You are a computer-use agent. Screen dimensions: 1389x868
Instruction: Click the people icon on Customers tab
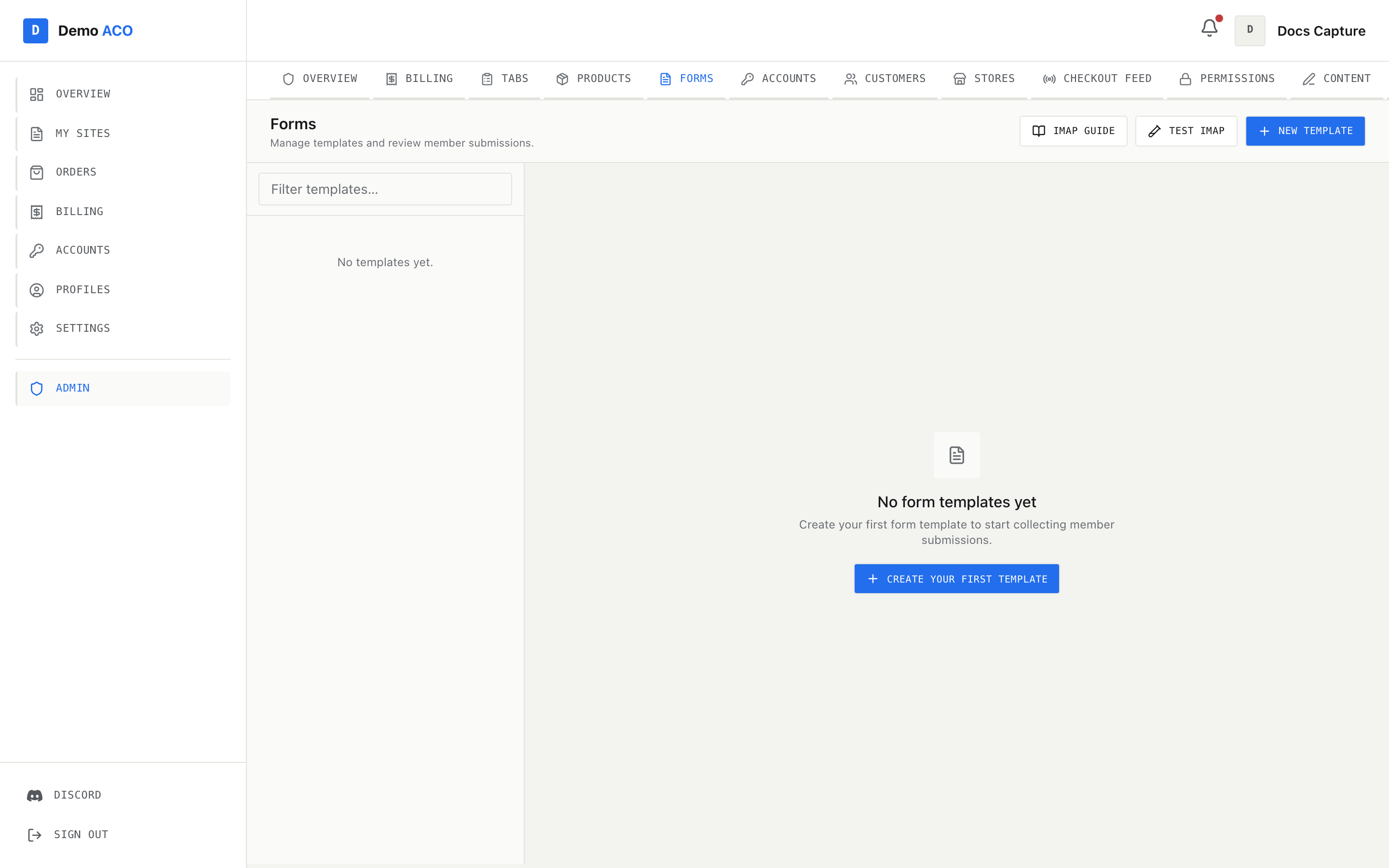pyautogui.click(x=851, y=79)
